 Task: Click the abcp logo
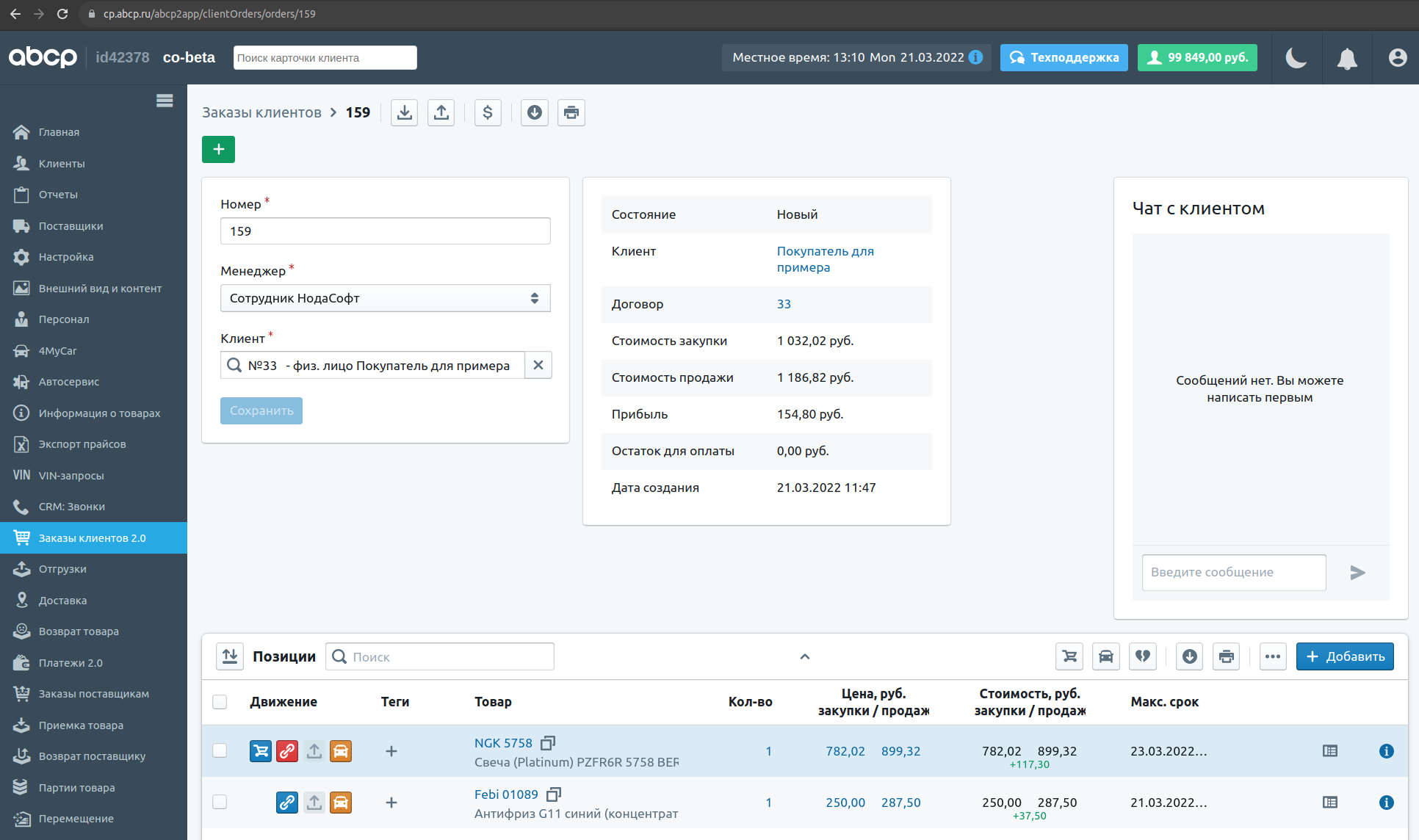(x=43, y=57)
